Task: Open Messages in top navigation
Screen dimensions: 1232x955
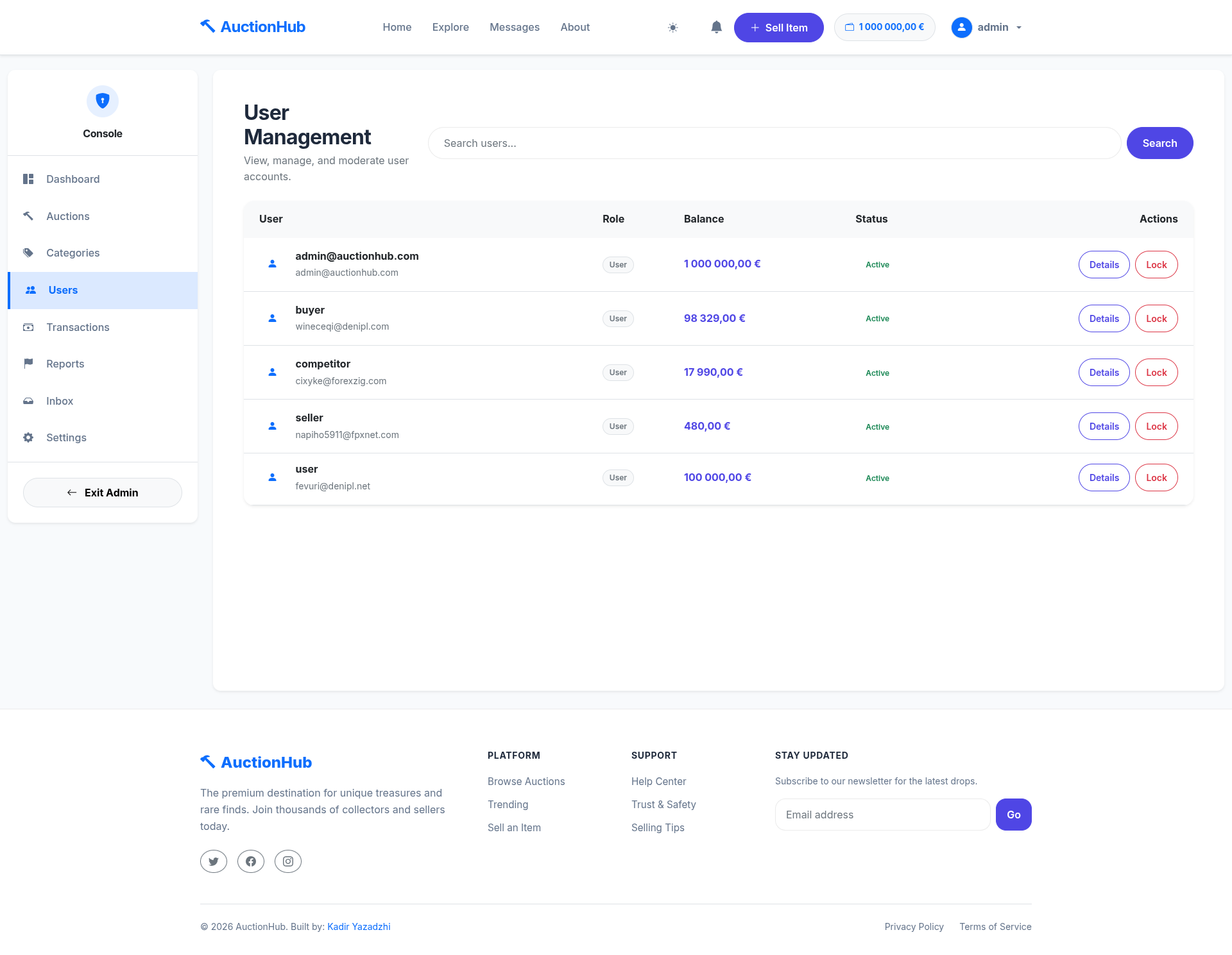Action: click(x=515, y=27)
